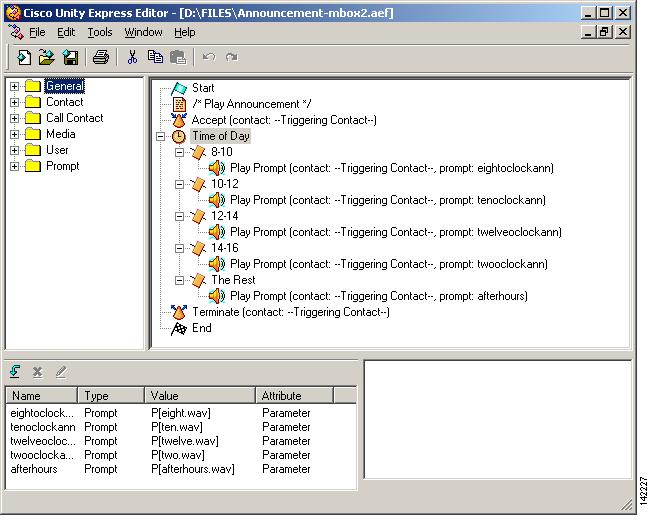Collapse The Rest branch

[179, 280]
